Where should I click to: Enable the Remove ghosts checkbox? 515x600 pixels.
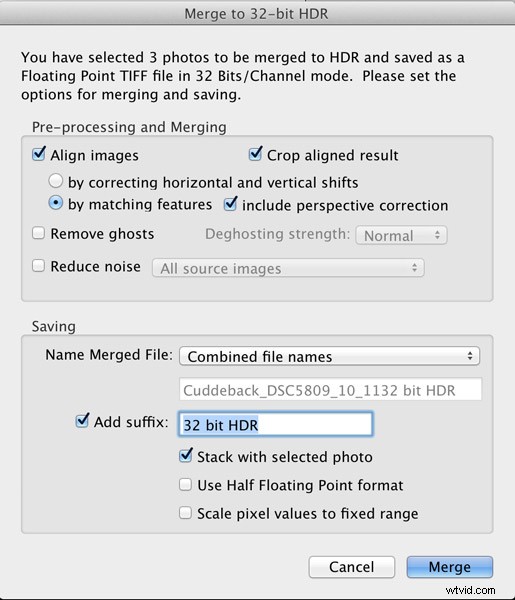(x=38, y=233)
